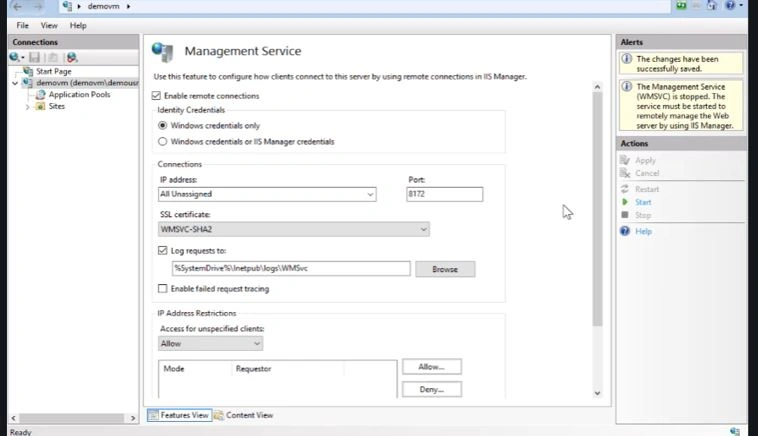Screen dimensions: 758x436
Task: Click the back navigation arrow
Action: (x=17, y=6)
